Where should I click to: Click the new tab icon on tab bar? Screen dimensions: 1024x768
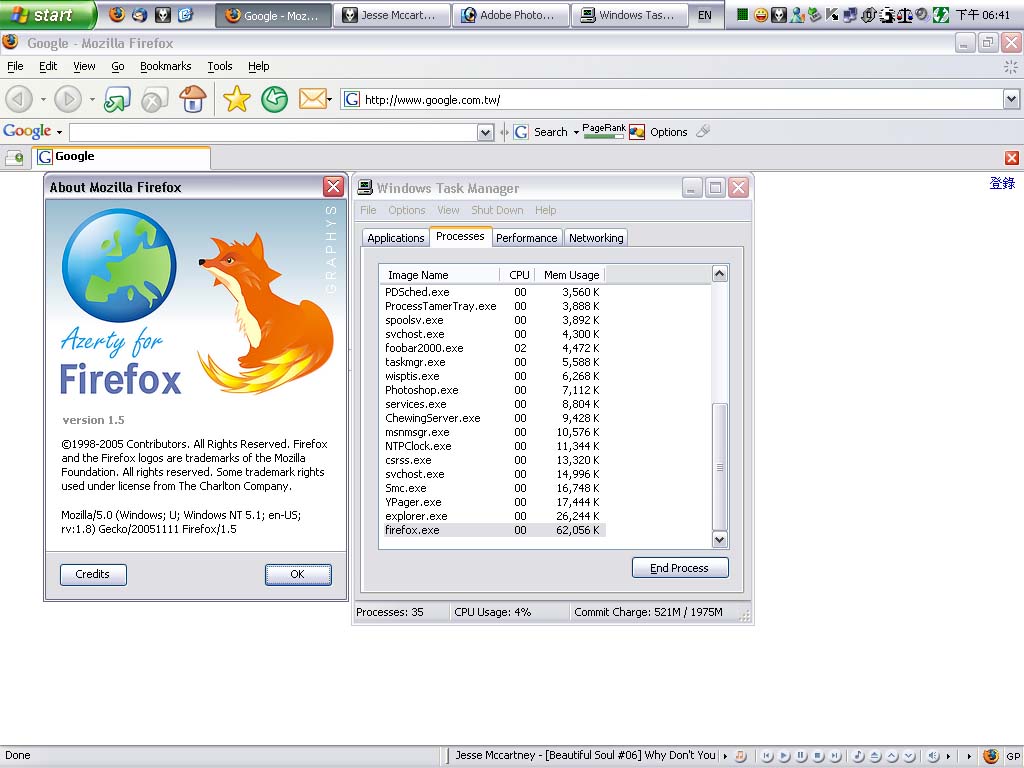[14, 158]
